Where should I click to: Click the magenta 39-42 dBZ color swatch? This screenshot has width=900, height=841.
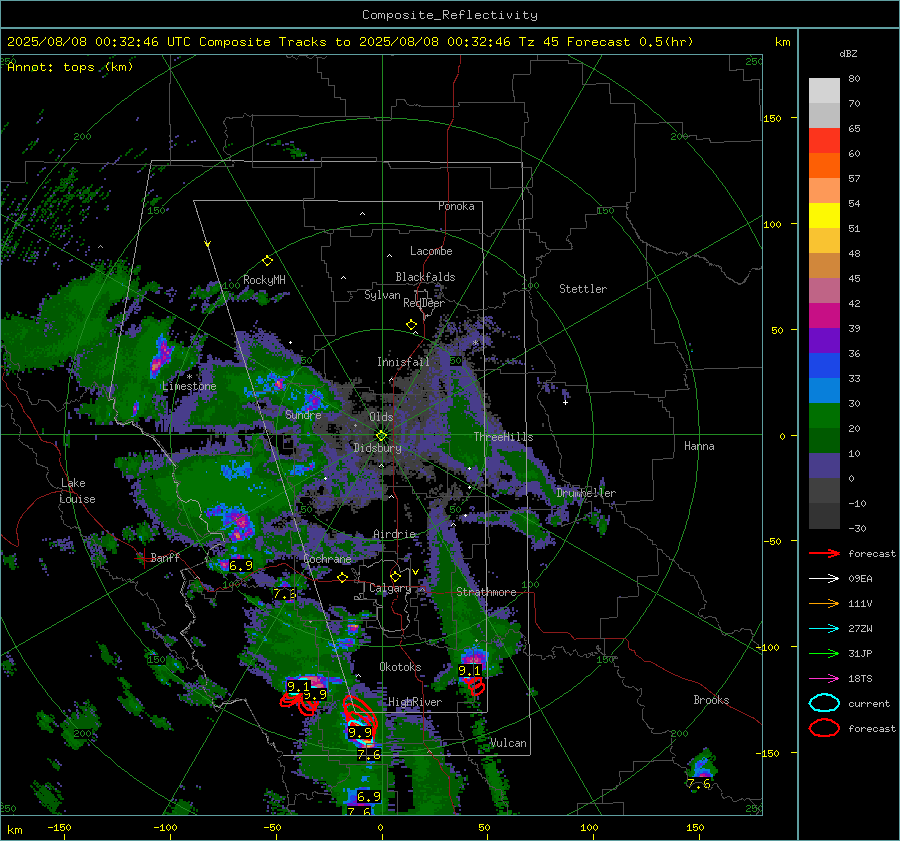[x=824, y=316]
